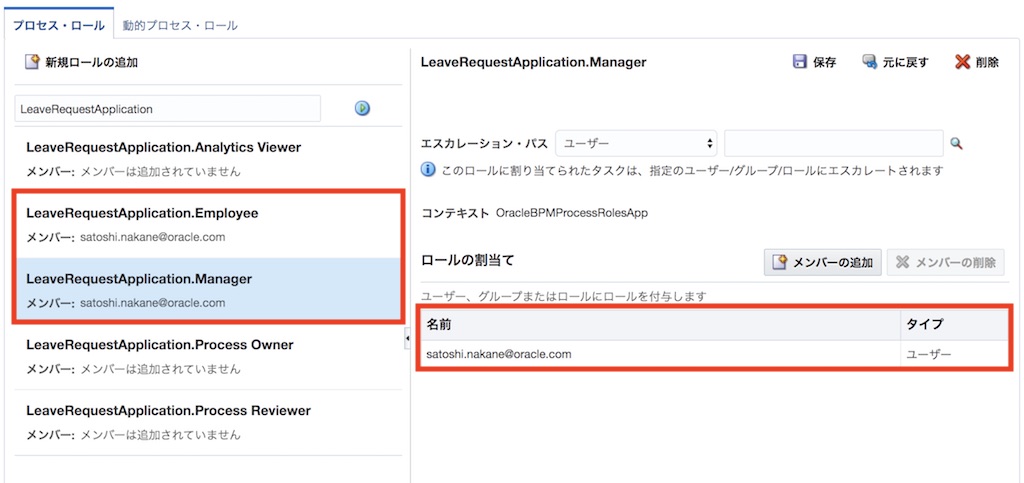Click the escalation path magnifier search icon
The width and height of the screenshot is (1024, 483).
956,144
